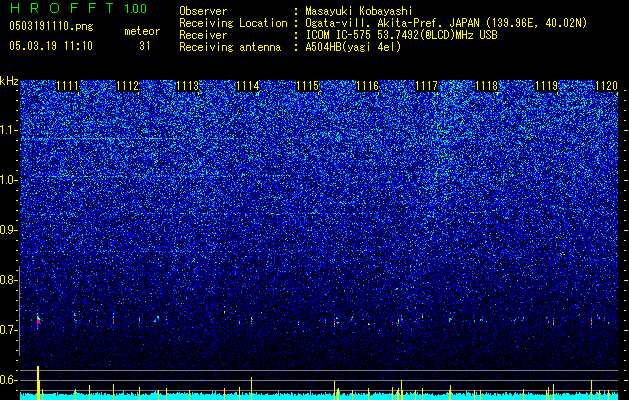Click the Receiving antenna label
629x400 pixels.
click(x=230, y=47)
